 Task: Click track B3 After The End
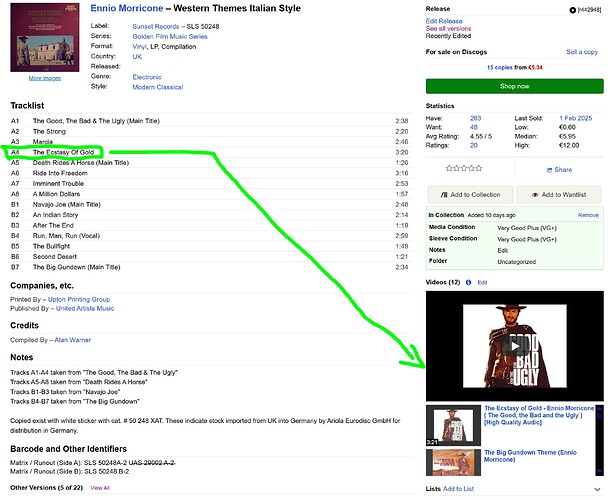click(53, 226)
